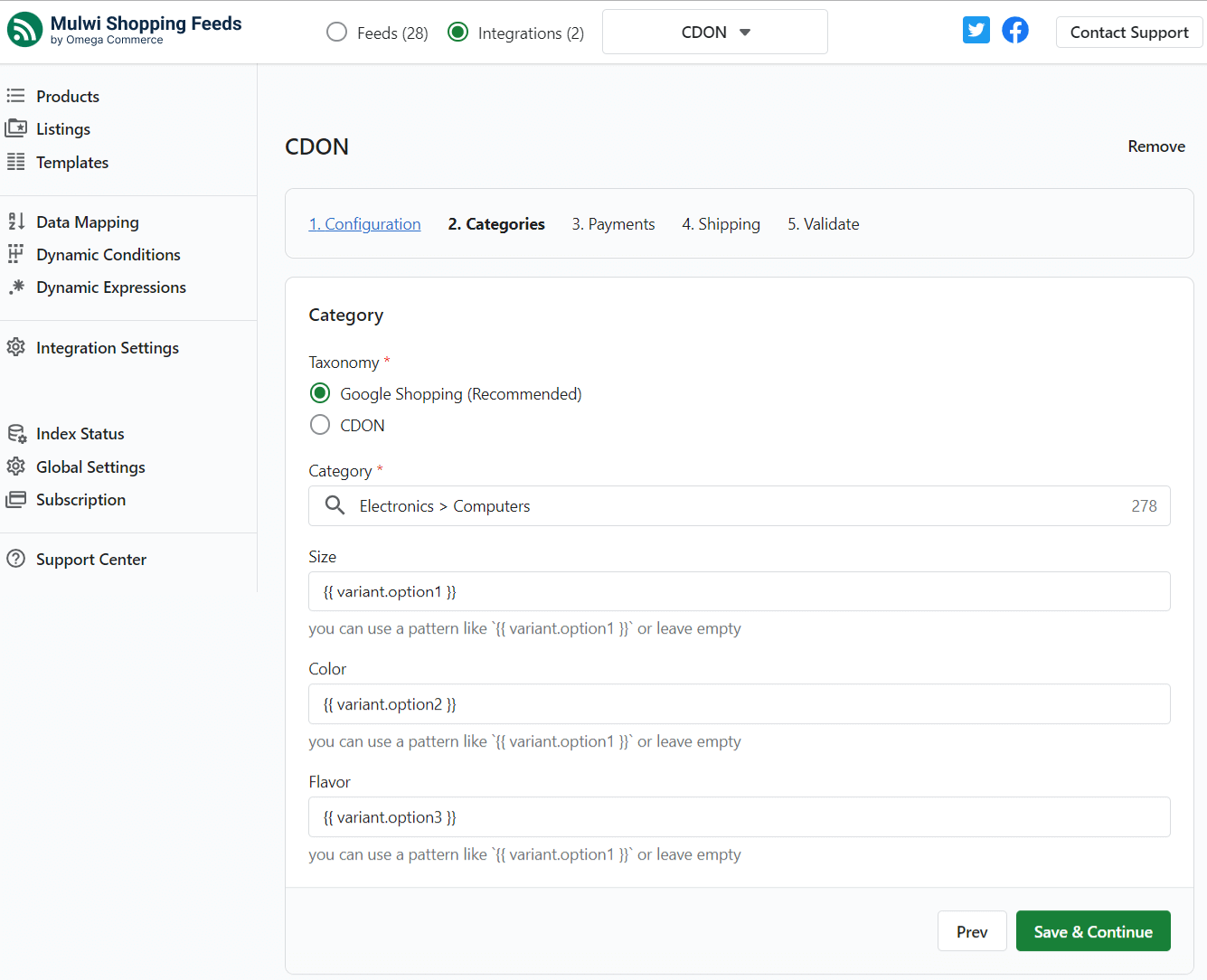This screenshot has height=980, width=1207.
Task: Click the Index Status database icon
Action: pos(16,433)
